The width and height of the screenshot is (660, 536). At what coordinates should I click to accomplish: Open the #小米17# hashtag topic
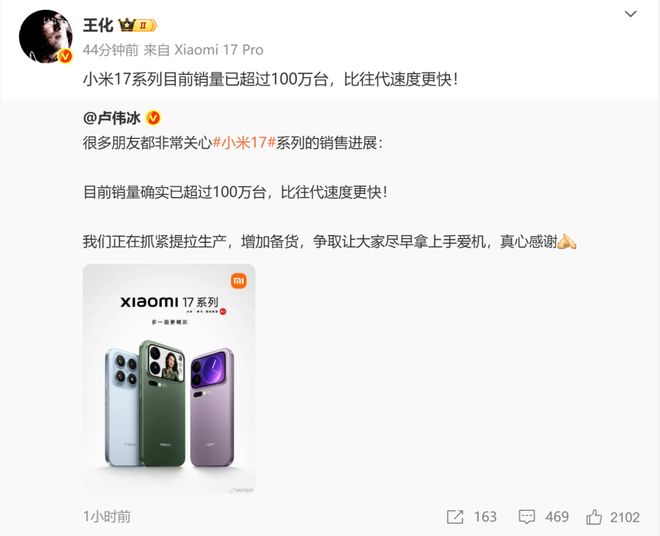click(244, 143)
